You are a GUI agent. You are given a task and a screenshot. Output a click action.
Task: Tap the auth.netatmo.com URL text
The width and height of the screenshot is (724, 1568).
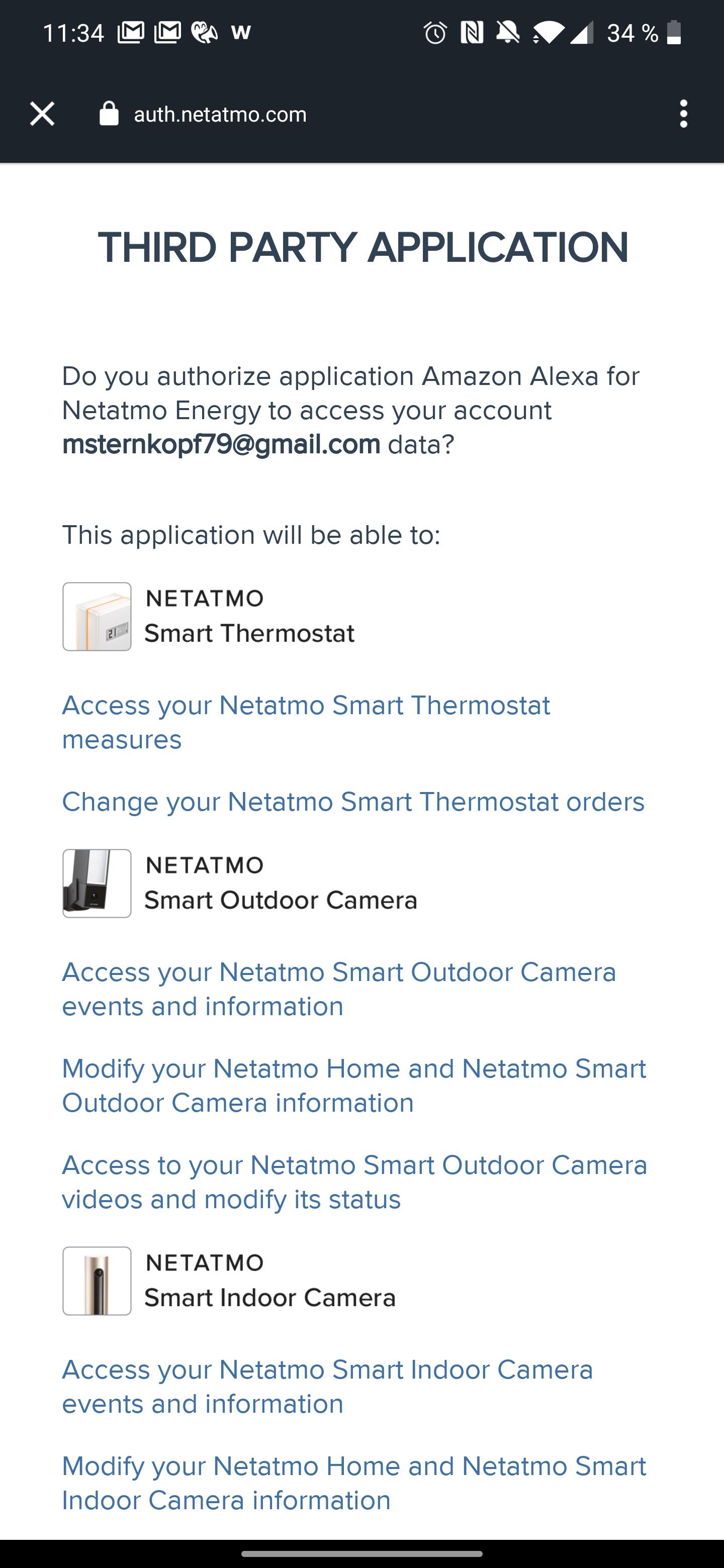pyautogui.click(x=220, y=115)
